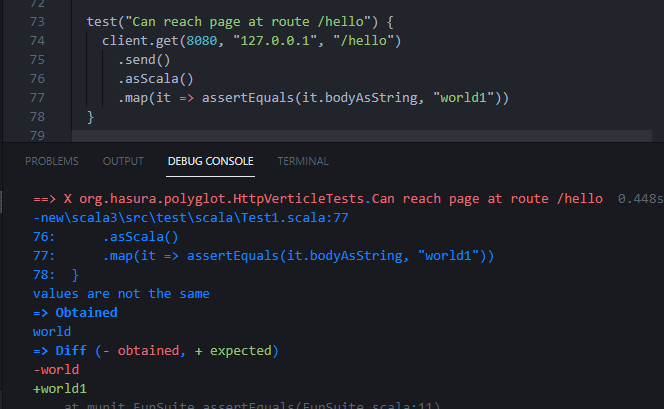The width and height of the screenshot is (664, 409).
Task: Click the closing brace on line 78
Action: click(x=90, y=117)
